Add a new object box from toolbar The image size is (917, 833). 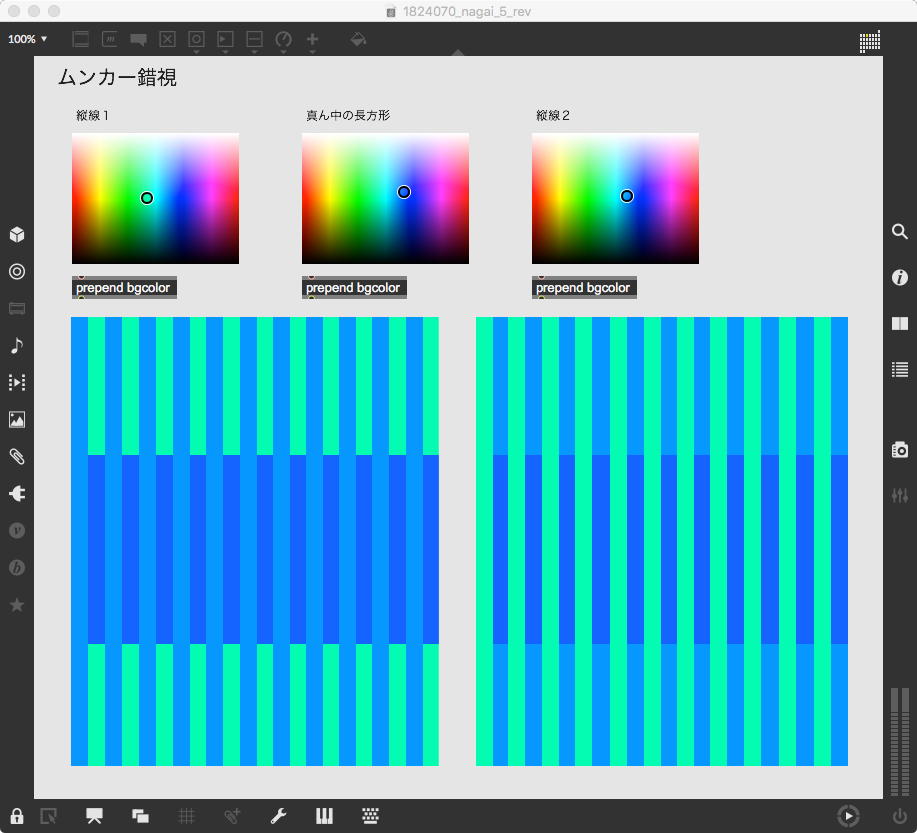pyautogui.click(x=81, y=39)
